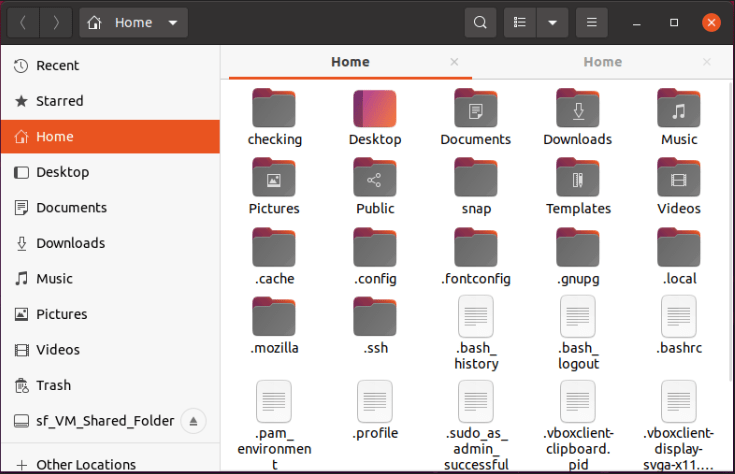The image size is (735, 474).
Task: Select the .pam_environment file
Action: click(x=274, y=425)
